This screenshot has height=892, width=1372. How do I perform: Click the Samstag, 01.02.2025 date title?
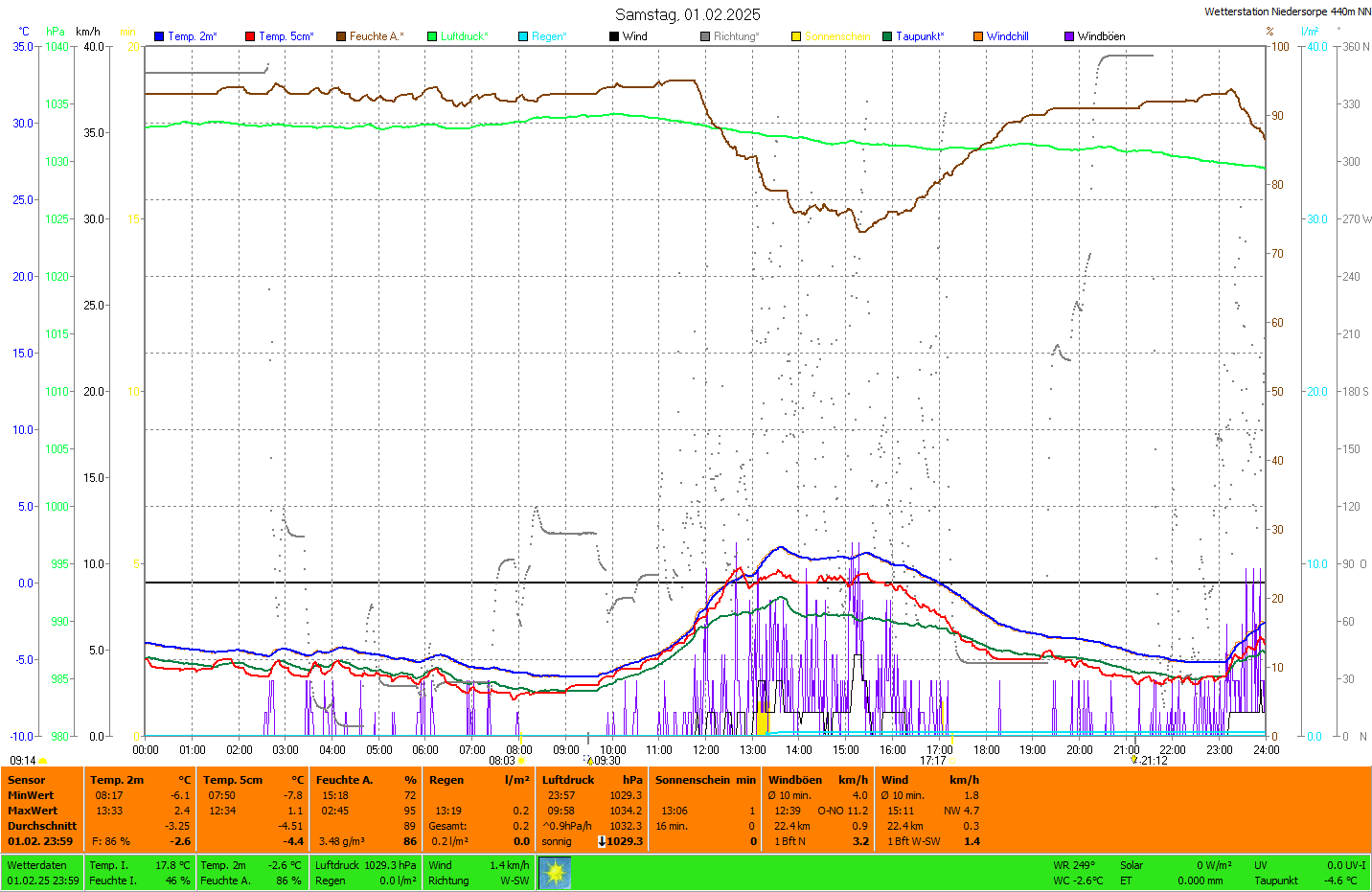[x=687, y=14]
